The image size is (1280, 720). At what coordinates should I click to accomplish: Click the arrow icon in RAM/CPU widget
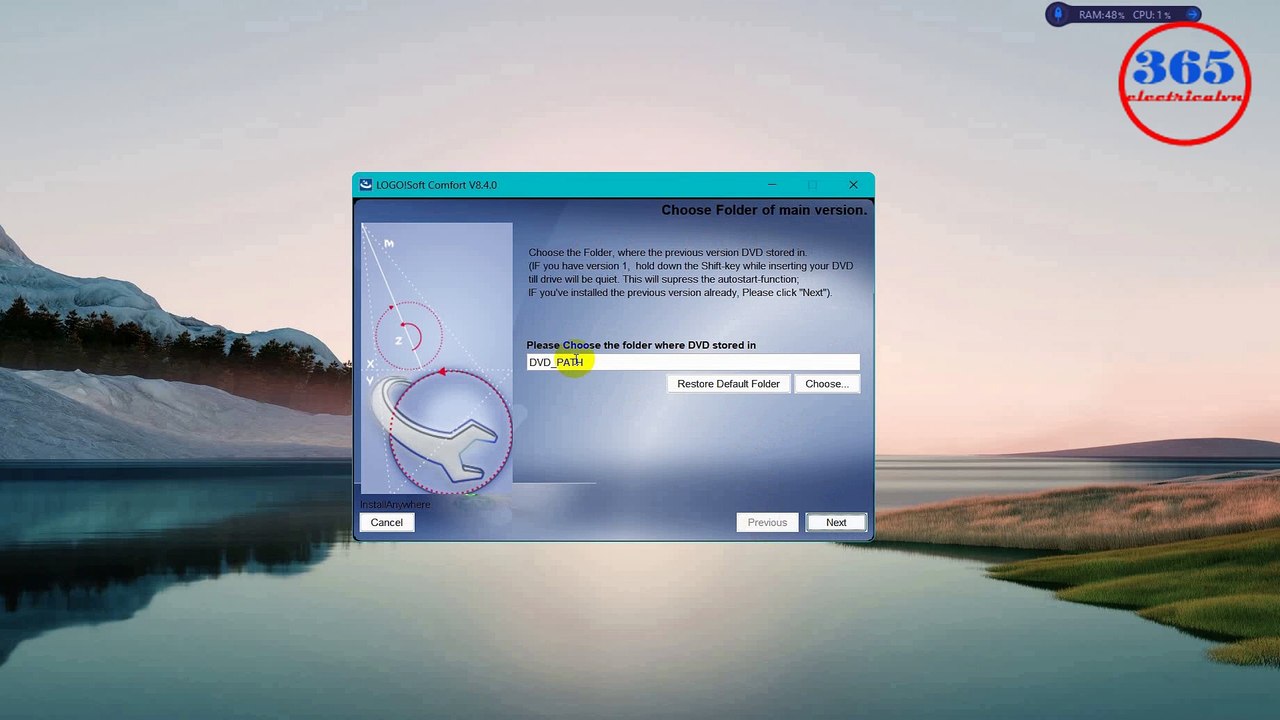pyautogui.click(x=1192, y=15)
